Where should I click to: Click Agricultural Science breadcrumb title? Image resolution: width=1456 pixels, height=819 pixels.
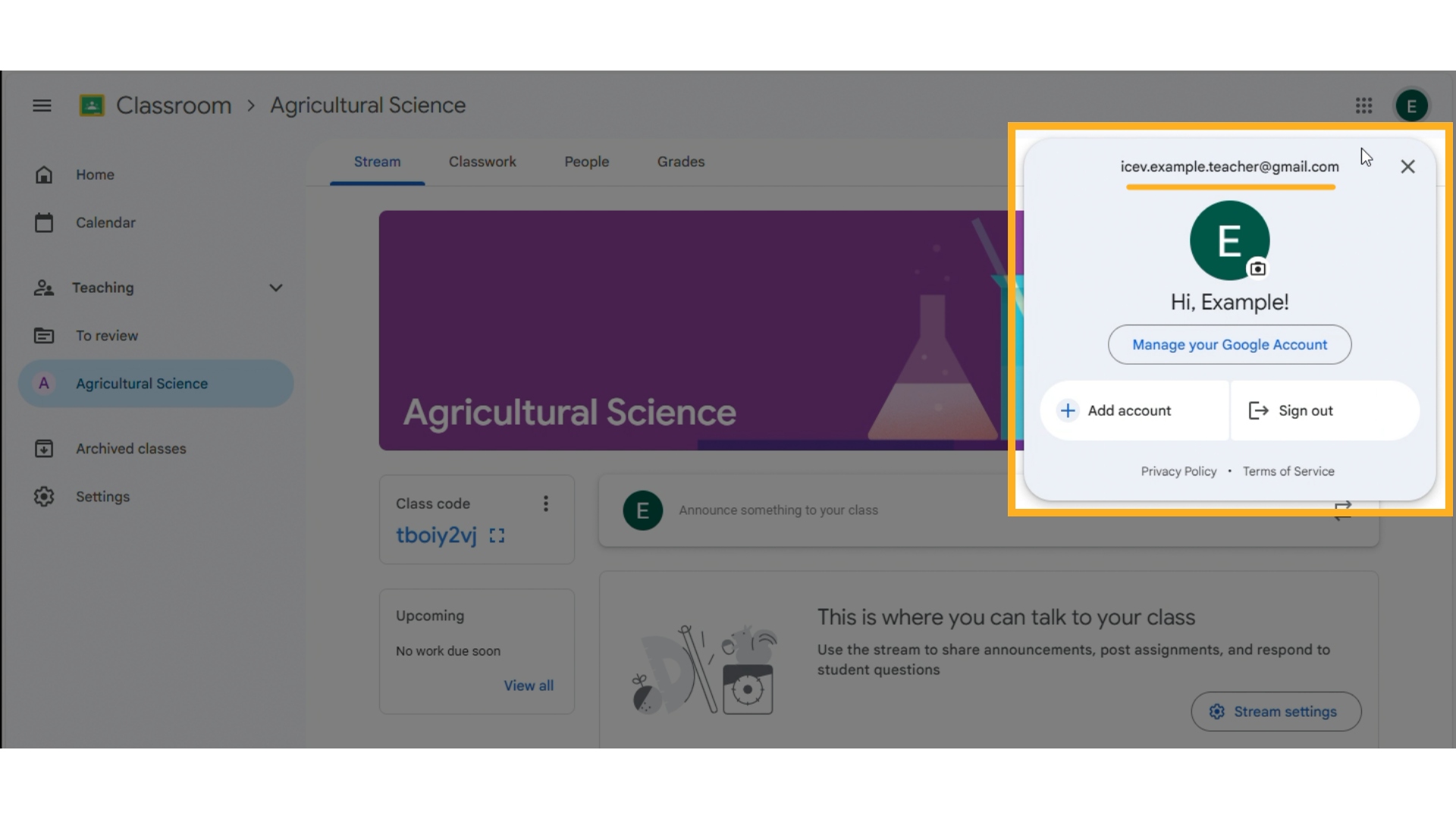click(x=368, y=105)
